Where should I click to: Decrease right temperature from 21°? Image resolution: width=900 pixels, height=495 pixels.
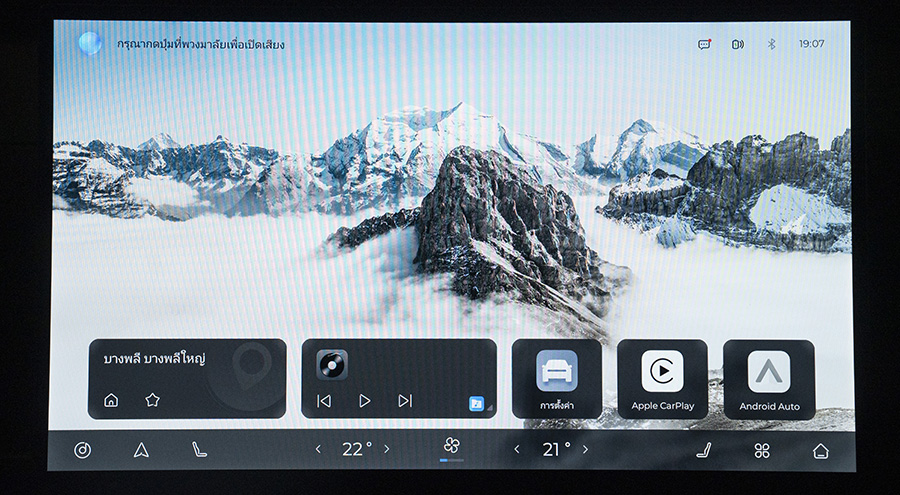tap(517, 450)
